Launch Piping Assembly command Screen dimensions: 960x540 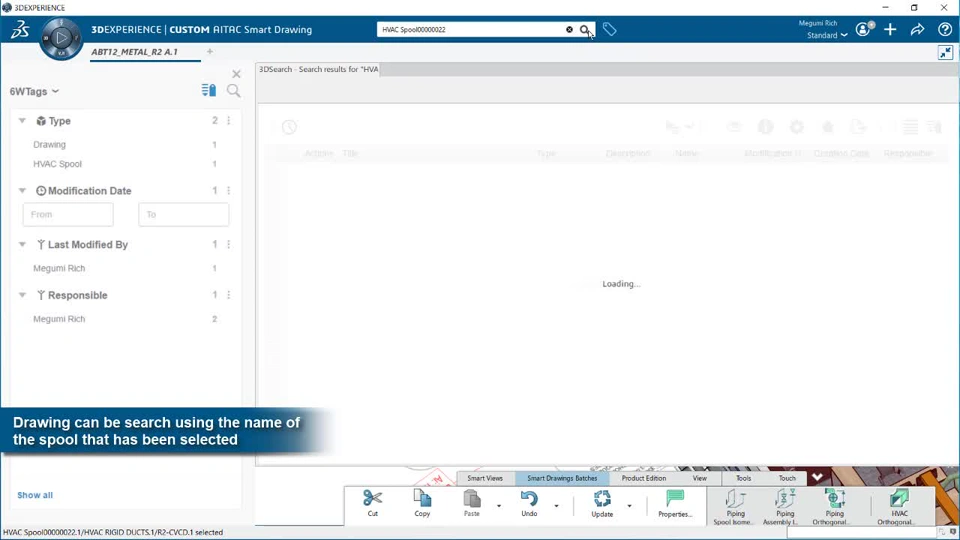(x=784, y=507)
